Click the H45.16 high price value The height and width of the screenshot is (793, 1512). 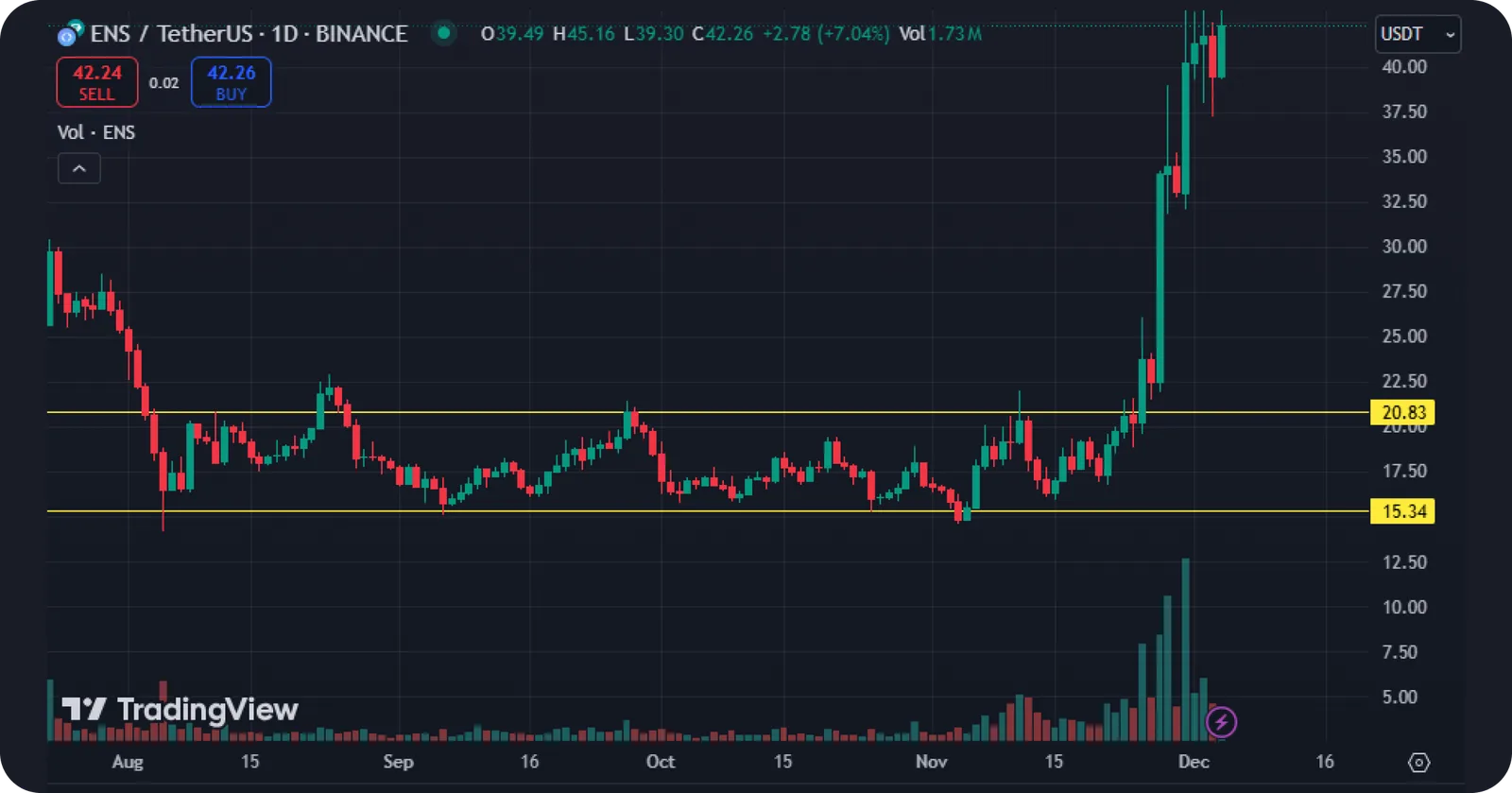pos(584,34)
